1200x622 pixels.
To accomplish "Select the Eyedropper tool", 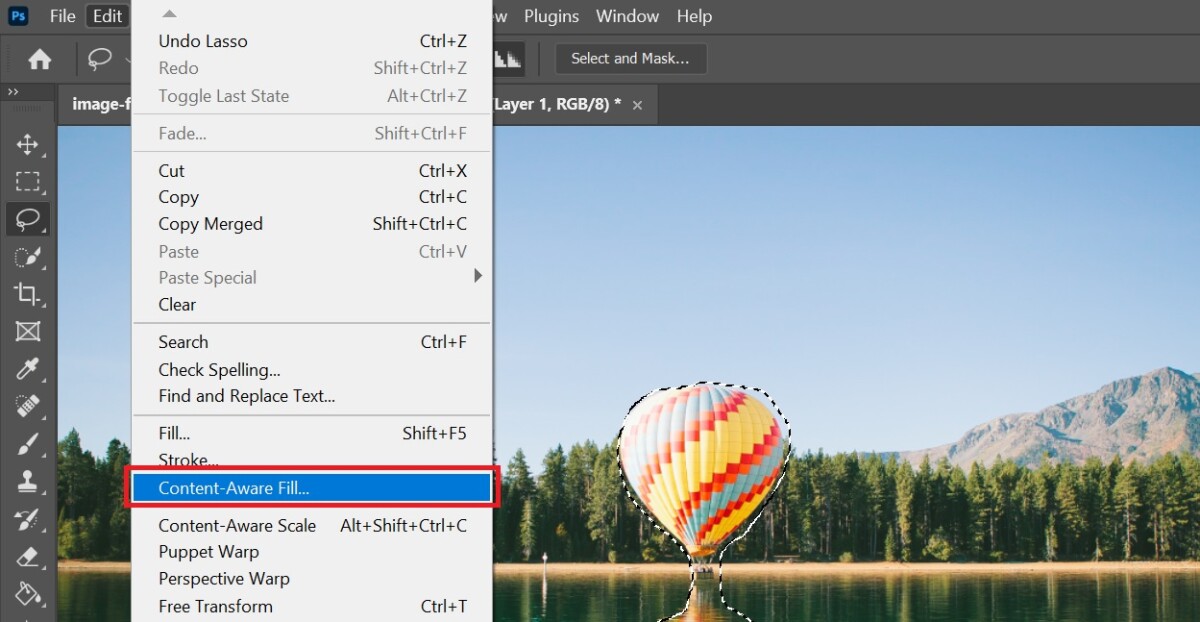I will pos(27,369).
